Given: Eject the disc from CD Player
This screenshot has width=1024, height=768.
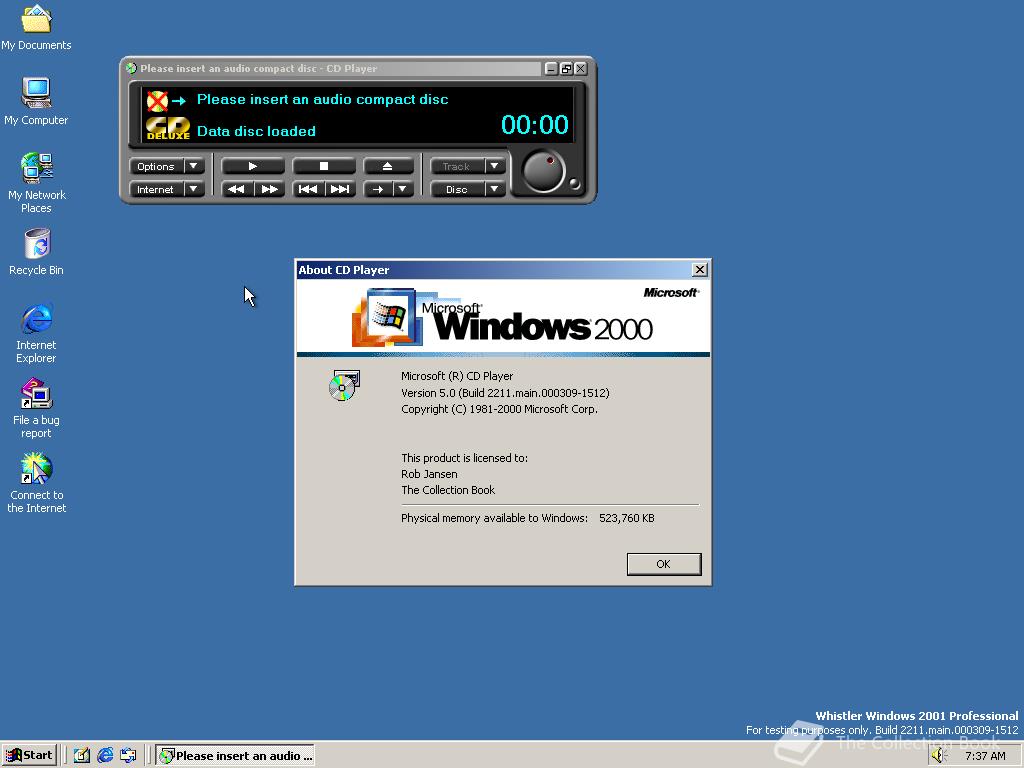Looking at the screenshot, I should [388, 167].
